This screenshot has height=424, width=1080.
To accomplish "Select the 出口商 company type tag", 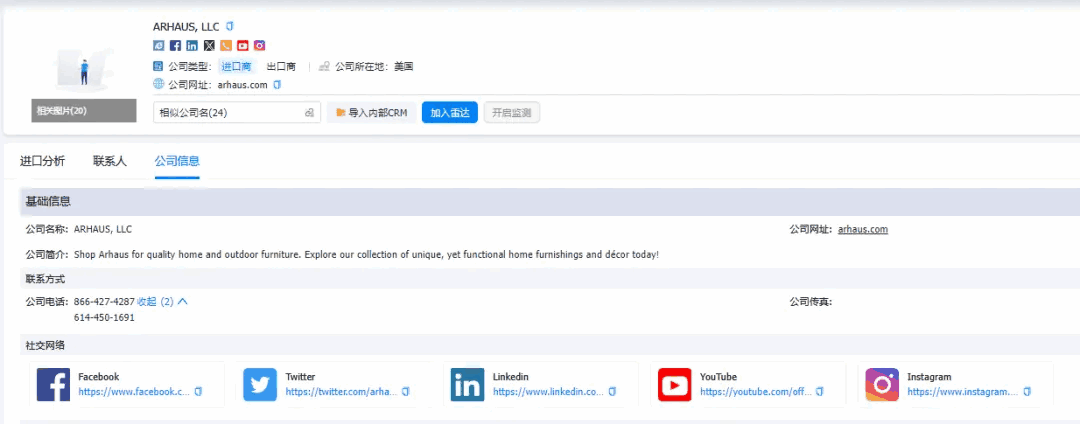I will point(281,66).
